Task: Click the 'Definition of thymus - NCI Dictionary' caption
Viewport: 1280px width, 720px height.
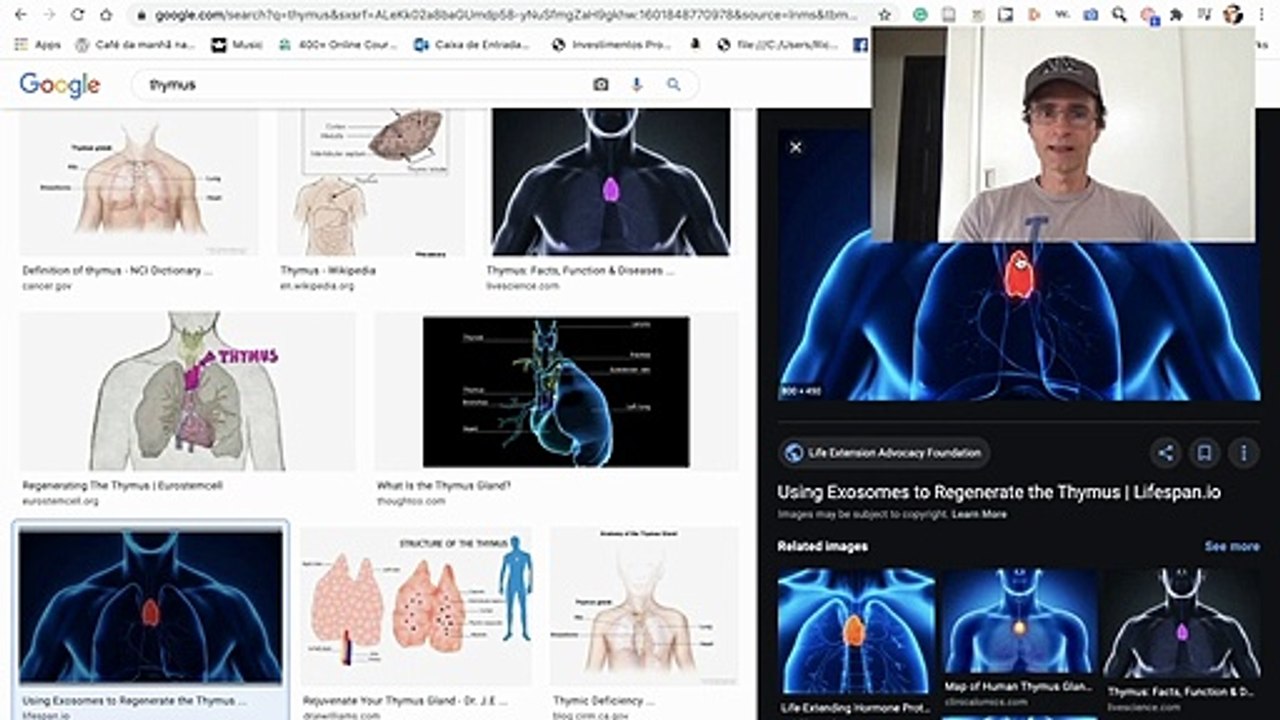Action: 117,271
